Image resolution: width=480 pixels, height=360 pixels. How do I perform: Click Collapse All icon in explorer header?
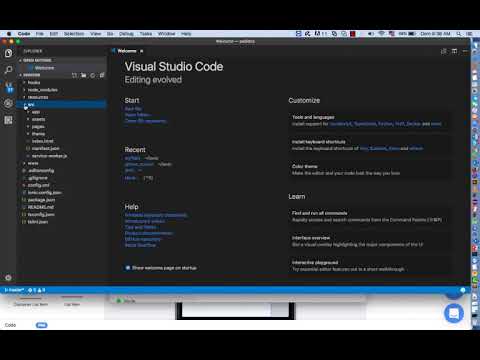(102, 75)
